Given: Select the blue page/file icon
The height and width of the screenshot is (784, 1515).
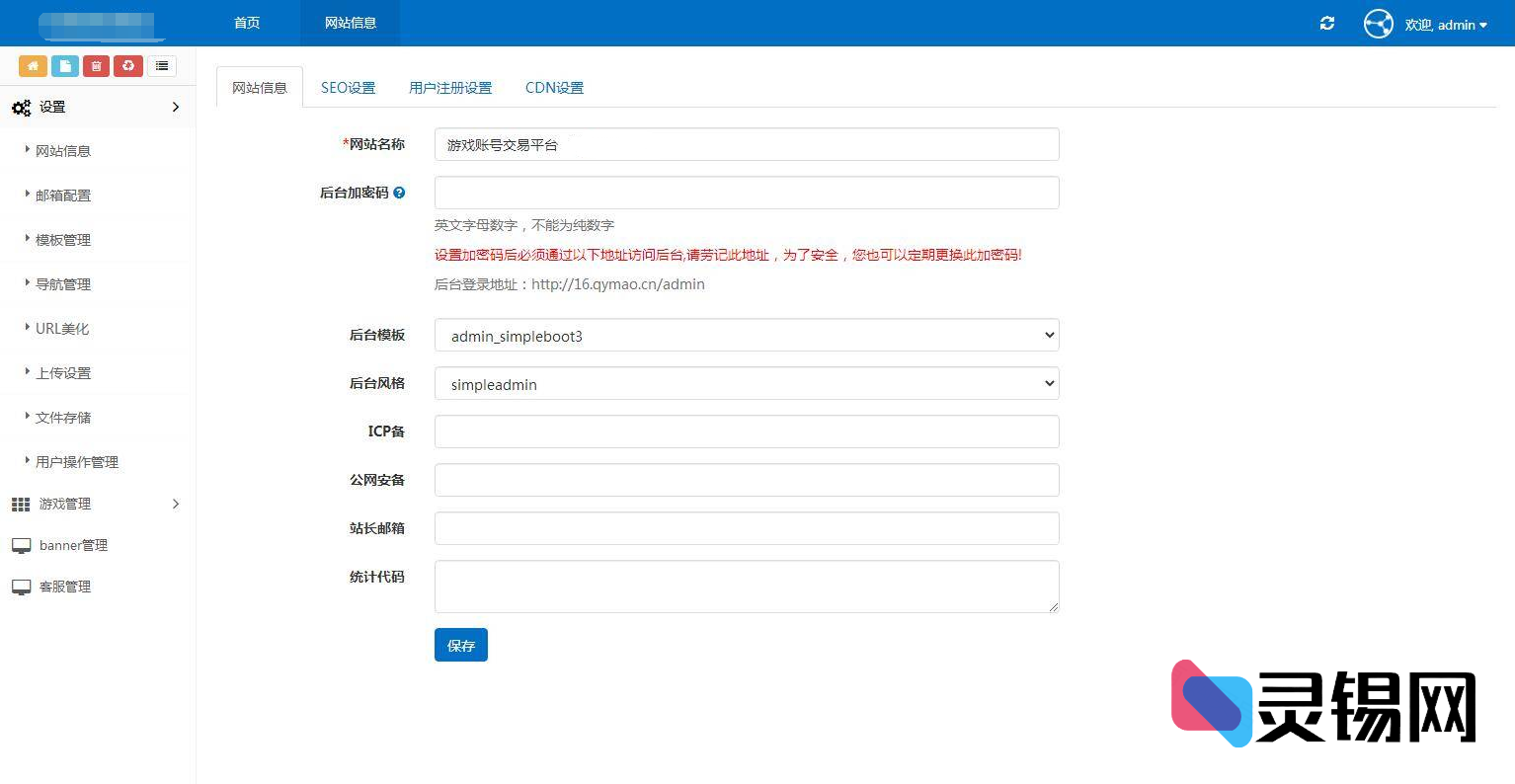Looking at the screenshot, I should [64, 65].
